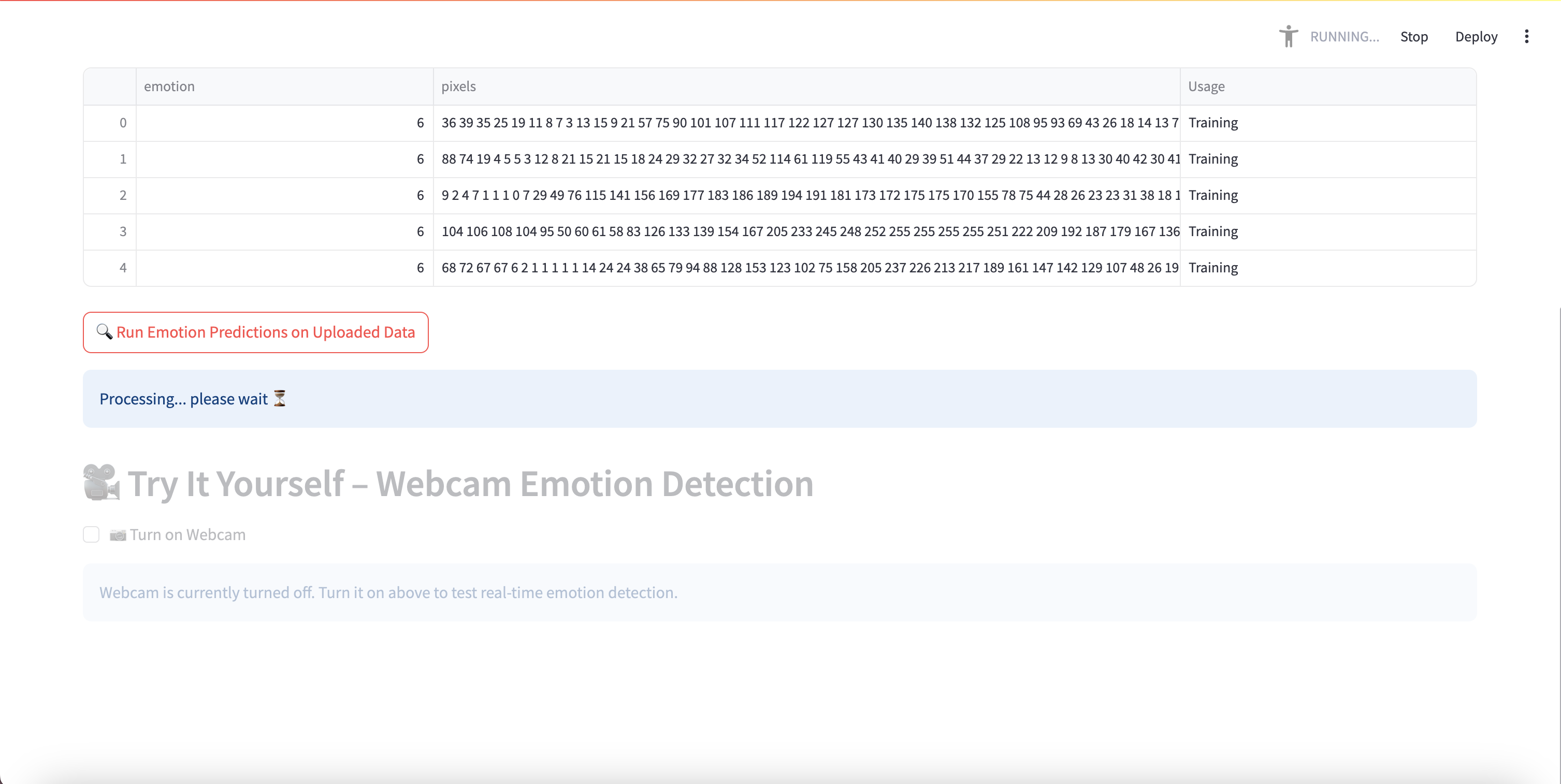
Task: Open the three-dot main menu
Action: point(1526,36)
